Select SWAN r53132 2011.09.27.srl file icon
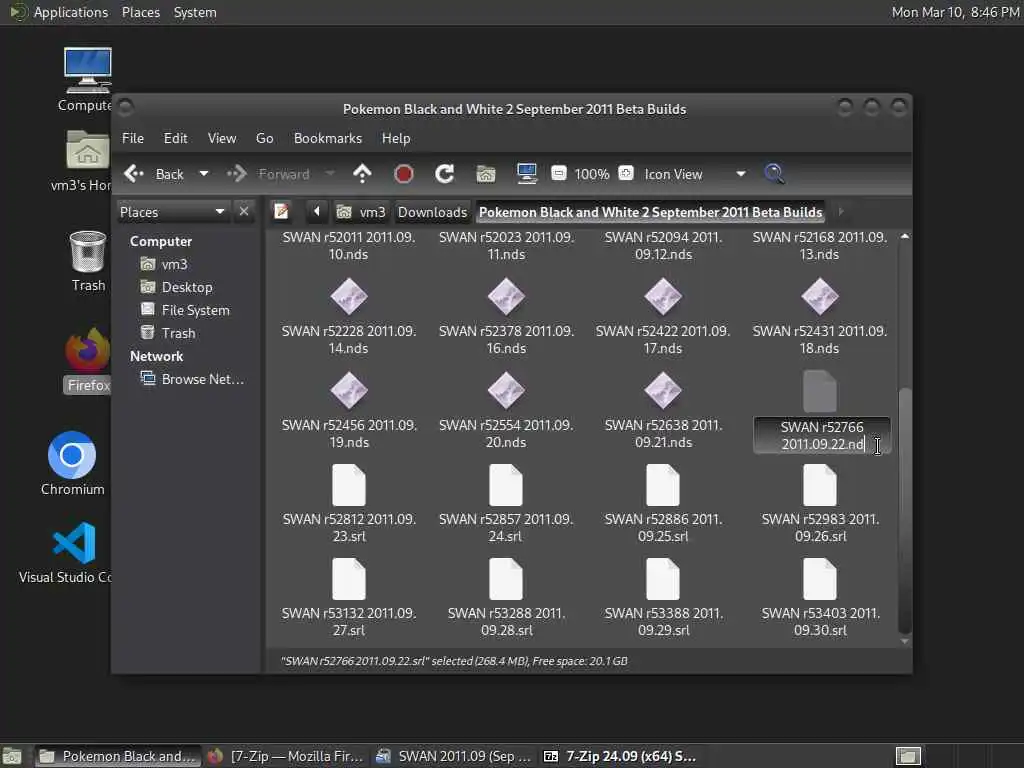Viewport: 1024px width, 768px height. click(x=349, y=579)
